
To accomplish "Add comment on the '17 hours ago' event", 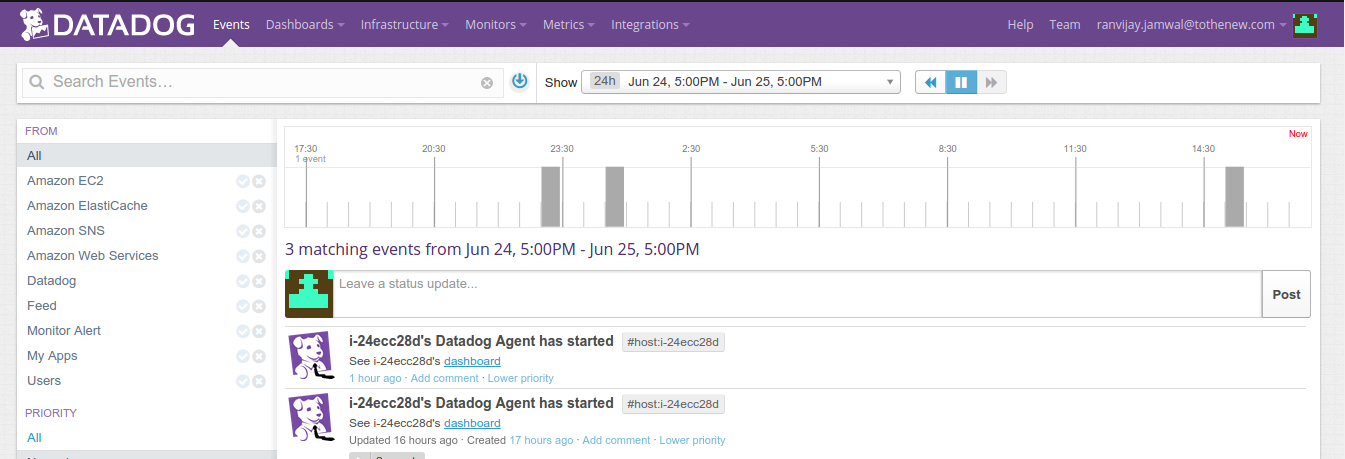I will [616, 440].
